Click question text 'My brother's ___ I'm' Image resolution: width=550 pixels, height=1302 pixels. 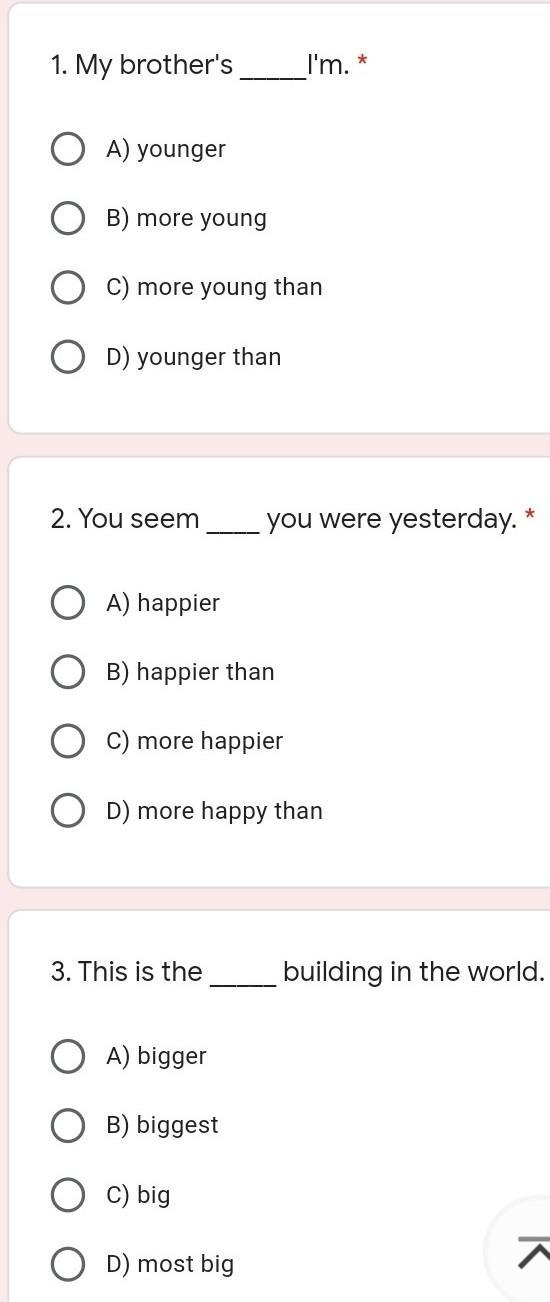(200, 66)
